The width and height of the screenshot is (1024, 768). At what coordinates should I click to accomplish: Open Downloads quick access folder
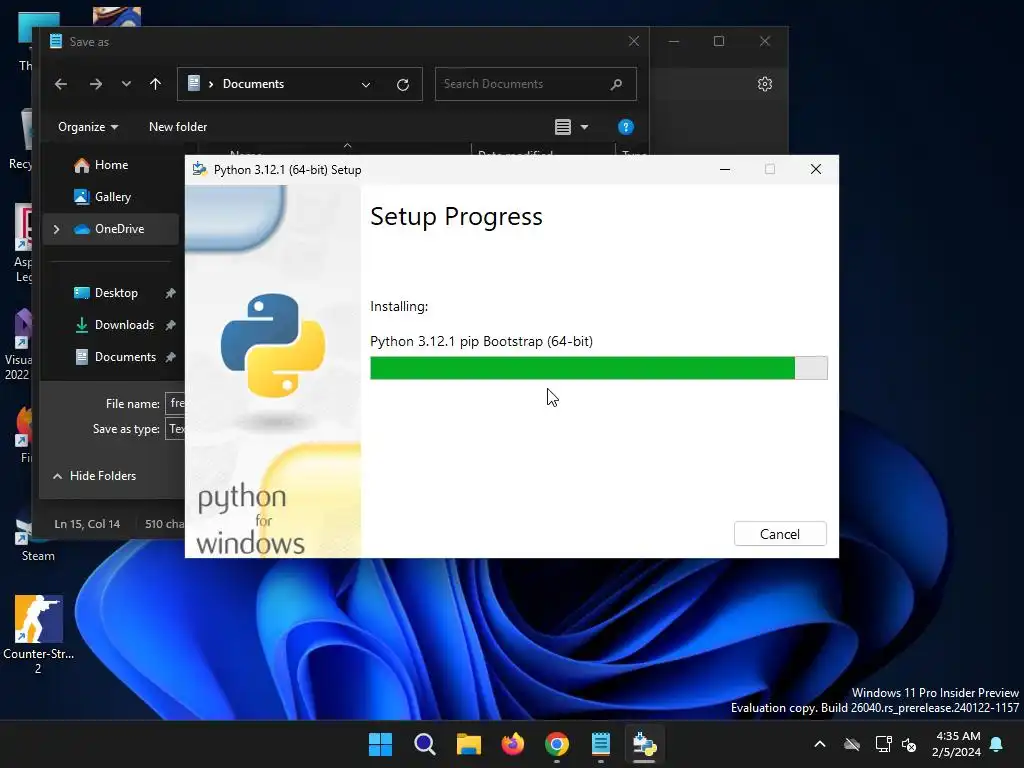[115, 325]
